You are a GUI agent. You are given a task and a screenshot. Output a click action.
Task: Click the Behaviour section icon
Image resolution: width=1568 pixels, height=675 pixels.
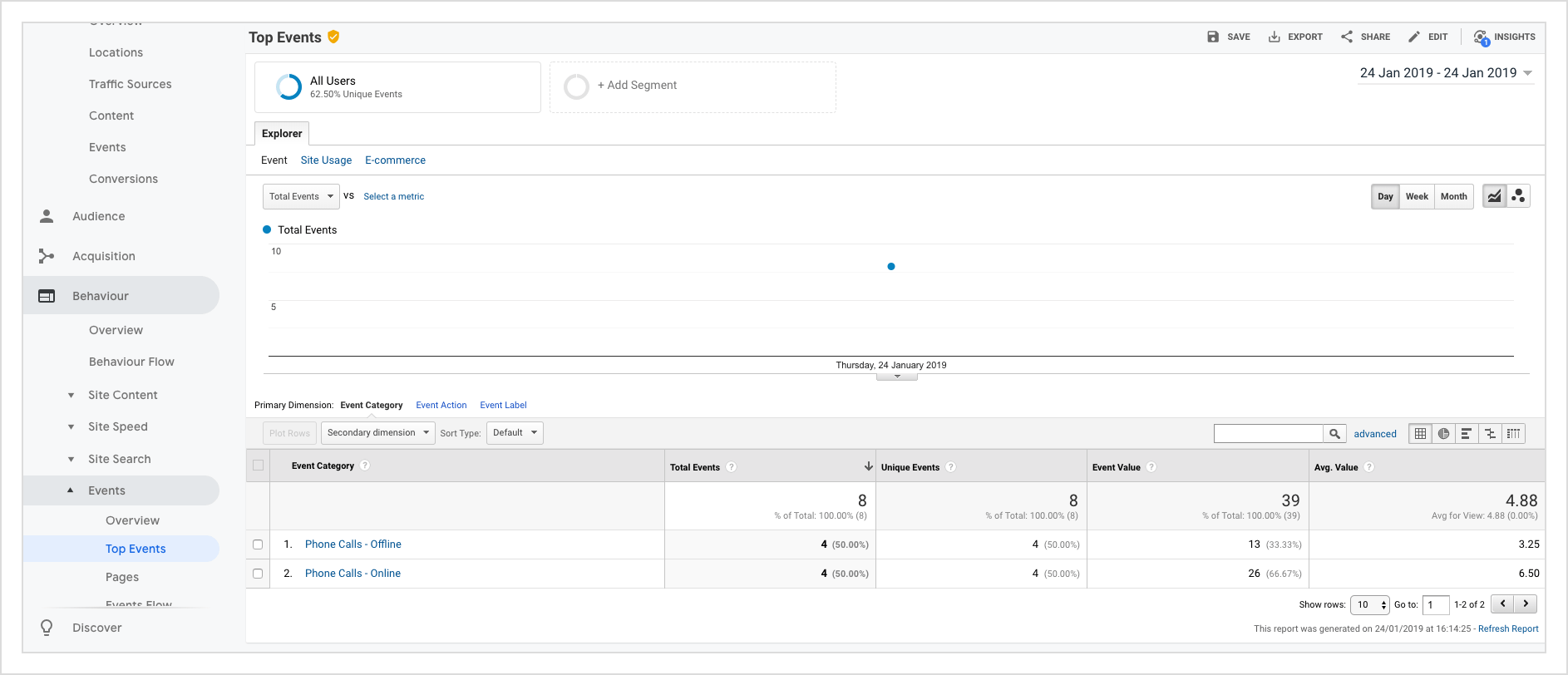[47, 296]
